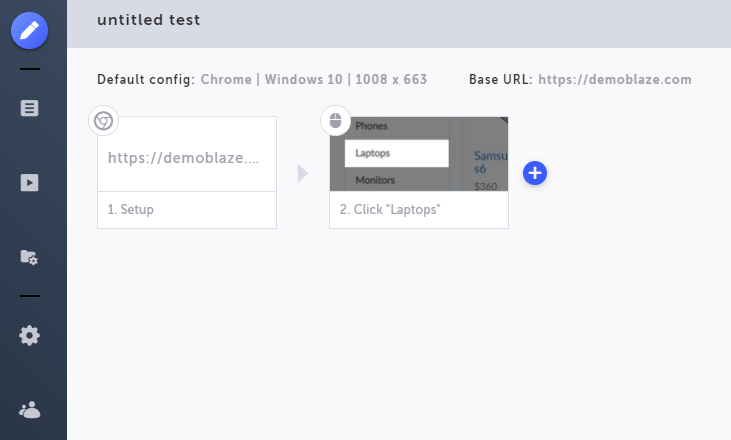Viewport: 731px width, 440px height.
Task: Click the Chrome icon on Setup step
Action: (x=103, y=121)
